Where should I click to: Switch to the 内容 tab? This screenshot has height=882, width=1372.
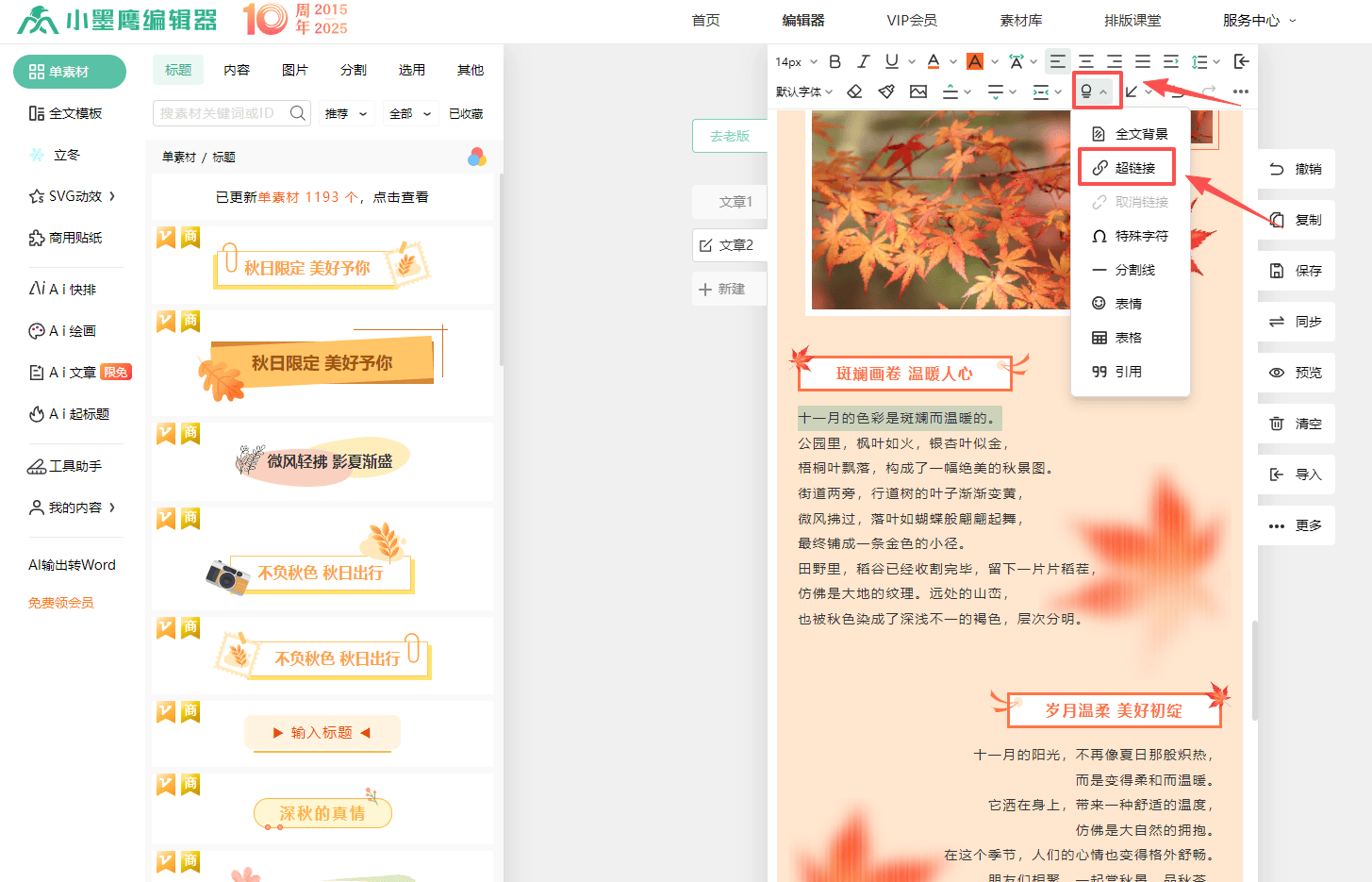click(237, 70)
